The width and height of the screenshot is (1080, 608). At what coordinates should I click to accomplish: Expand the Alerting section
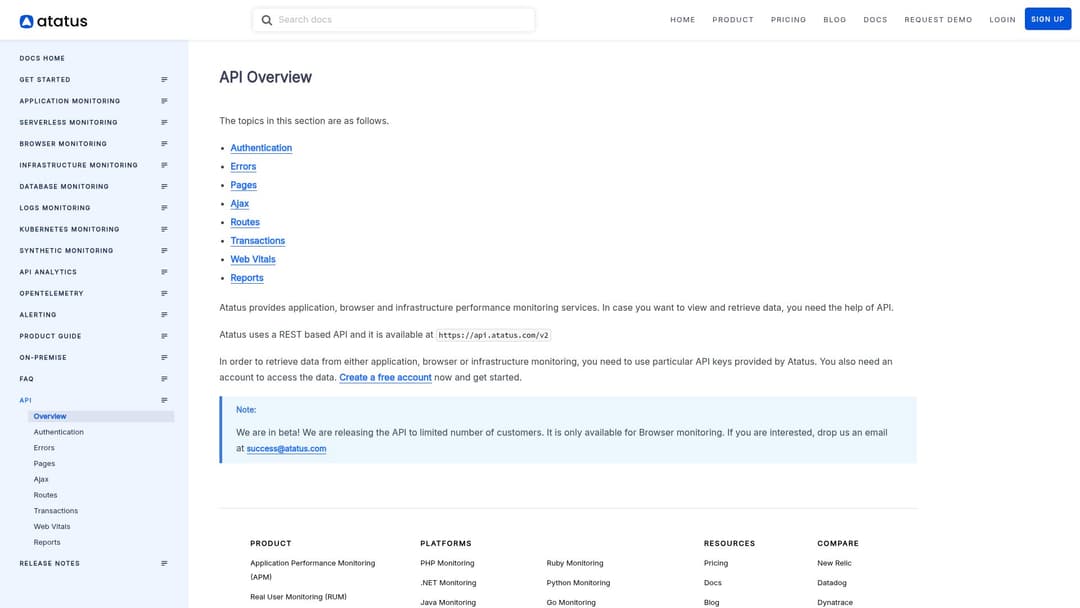[x=164, y=315]
